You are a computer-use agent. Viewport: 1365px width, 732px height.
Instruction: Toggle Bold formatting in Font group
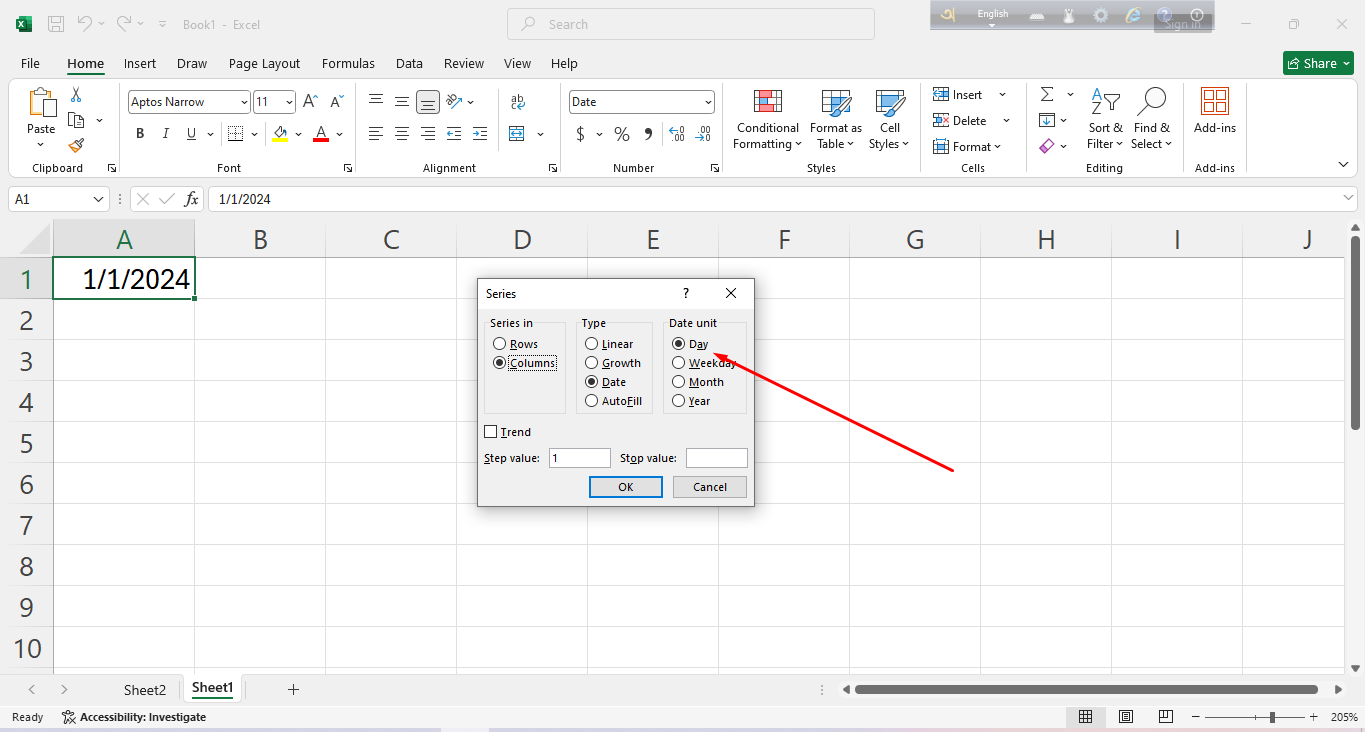pos(140,134)
